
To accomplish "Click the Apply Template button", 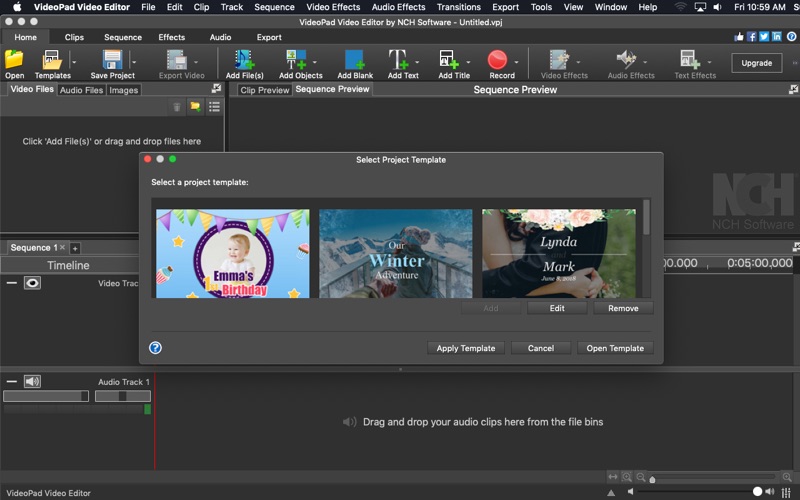I will coord(465,348).
